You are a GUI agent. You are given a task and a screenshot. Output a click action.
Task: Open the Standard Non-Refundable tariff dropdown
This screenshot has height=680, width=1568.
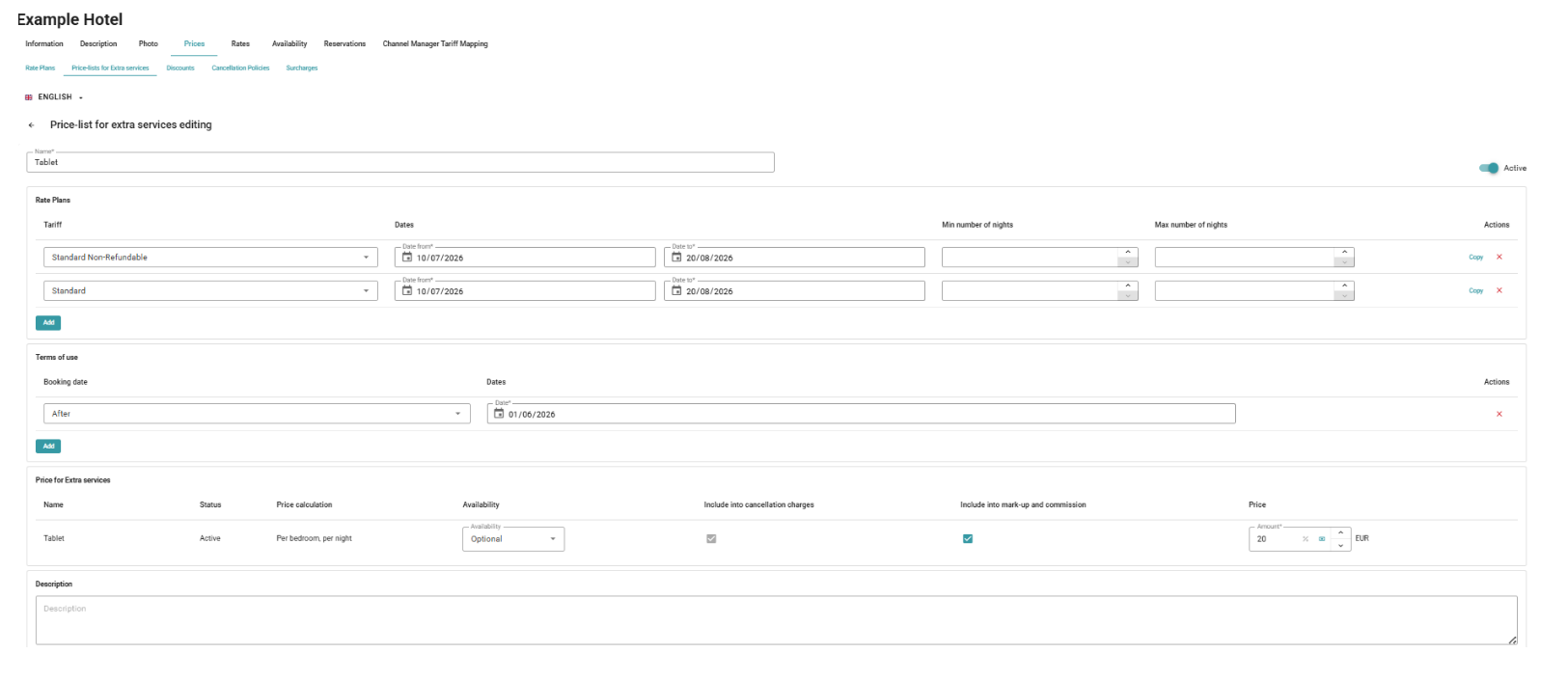(210, 258)
